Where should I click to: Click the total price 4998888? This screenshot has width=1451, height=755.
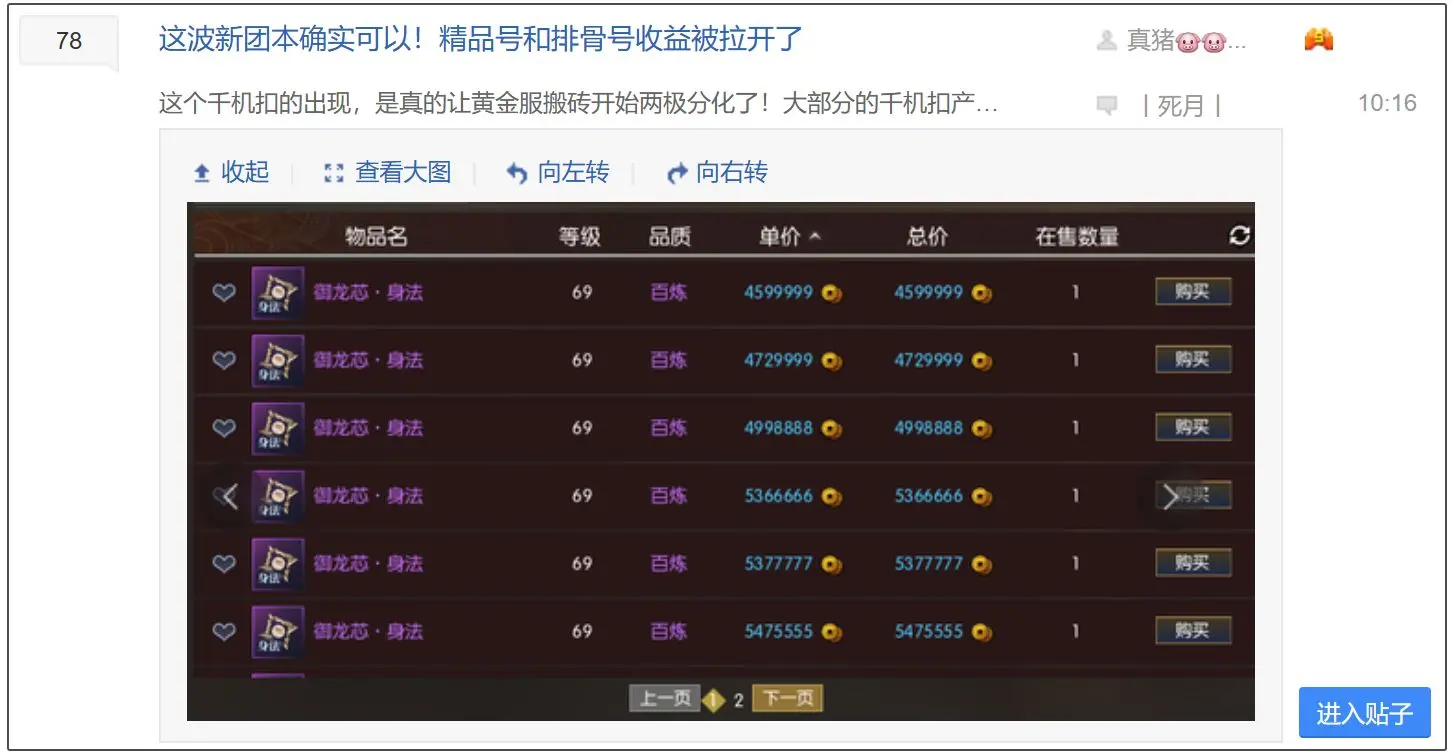[928, 428]
